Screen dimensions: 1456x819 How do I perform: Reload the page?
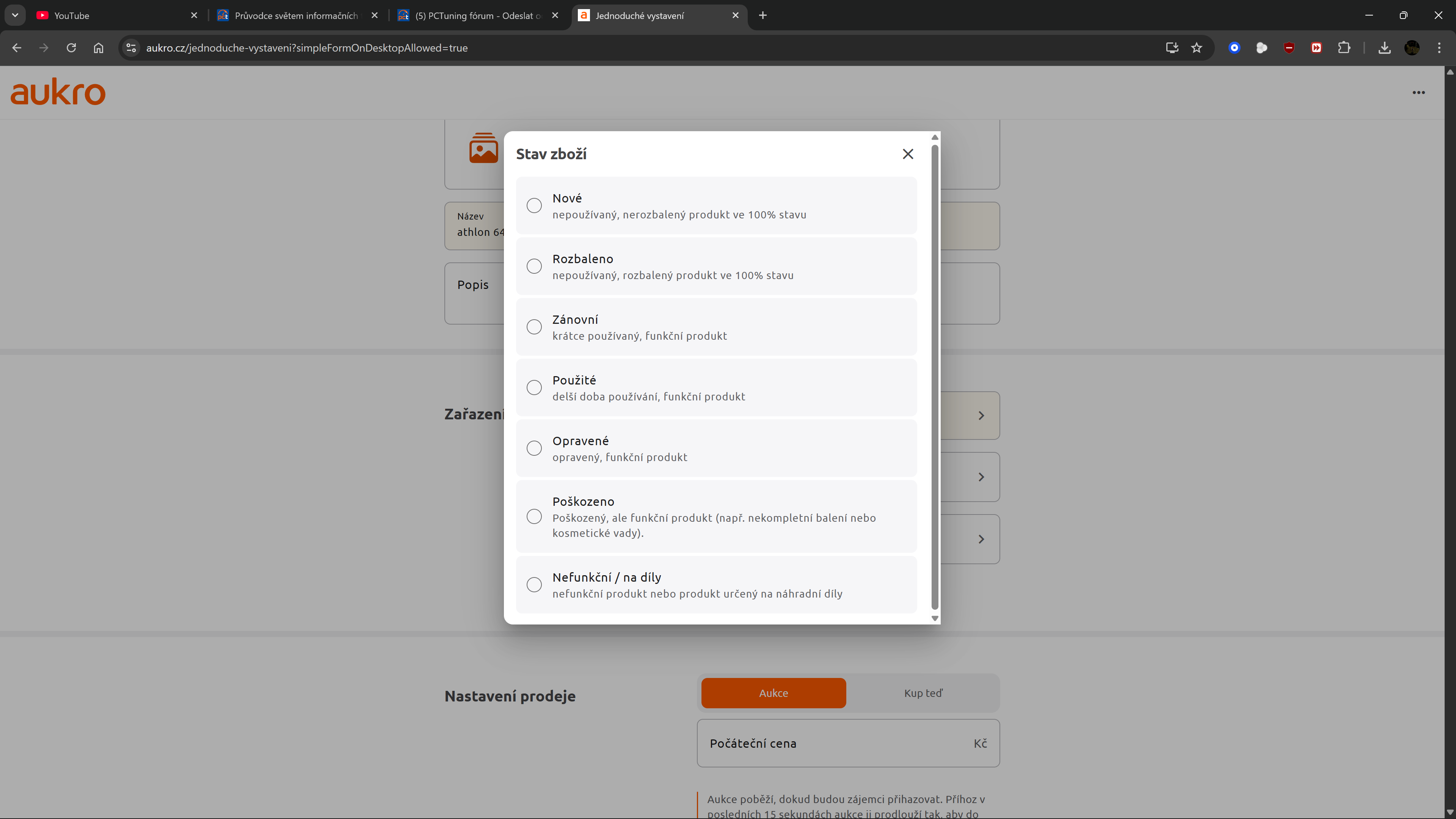71,48
